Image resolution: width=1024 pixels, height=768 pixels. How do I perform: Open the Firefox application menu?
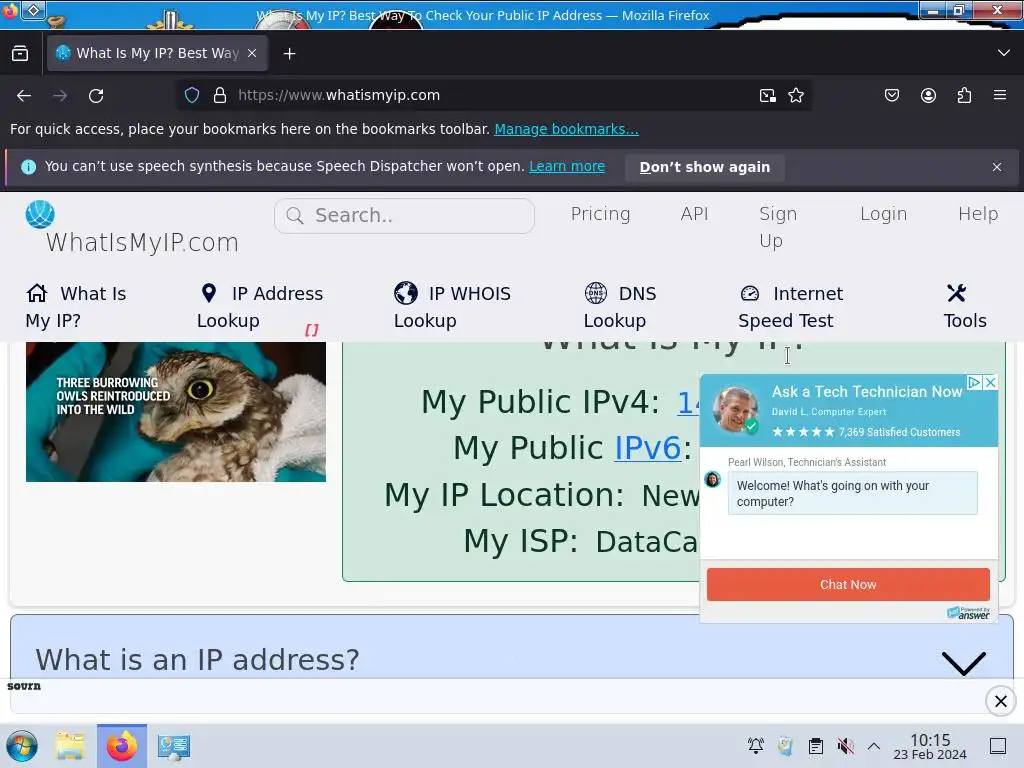(1000, 95)
